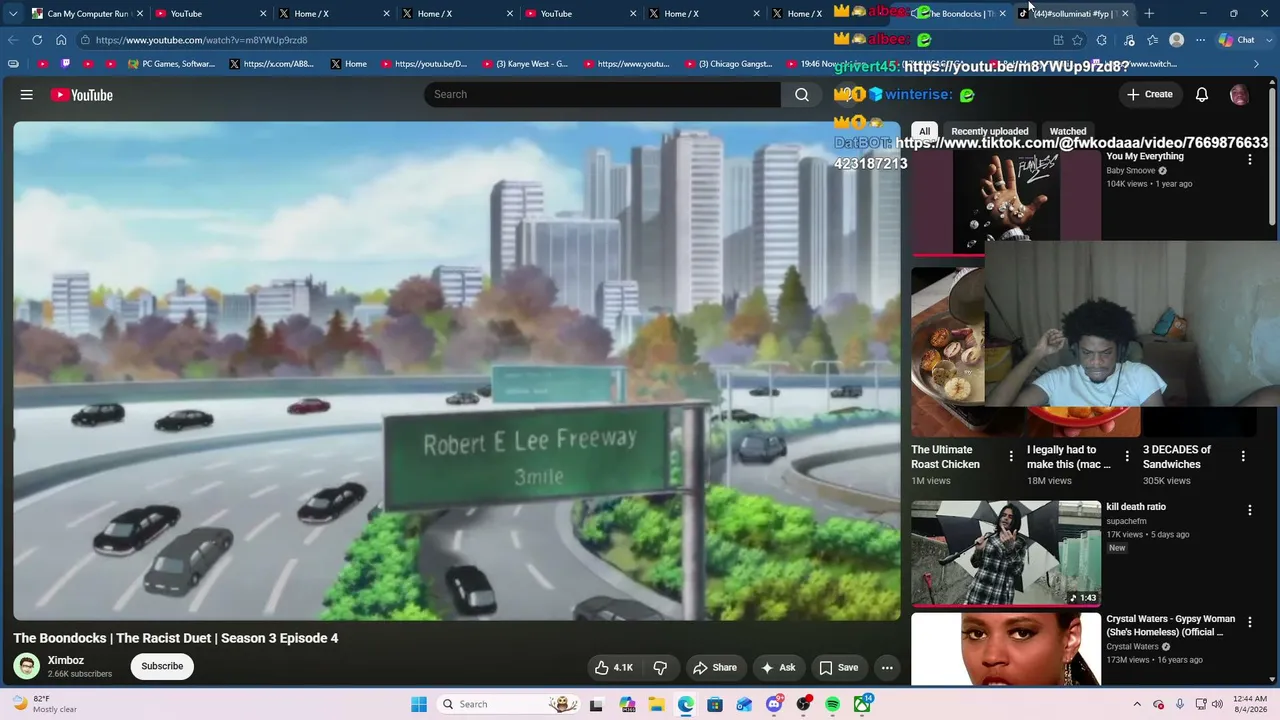Open the browser home page button

tap(61, 40)
